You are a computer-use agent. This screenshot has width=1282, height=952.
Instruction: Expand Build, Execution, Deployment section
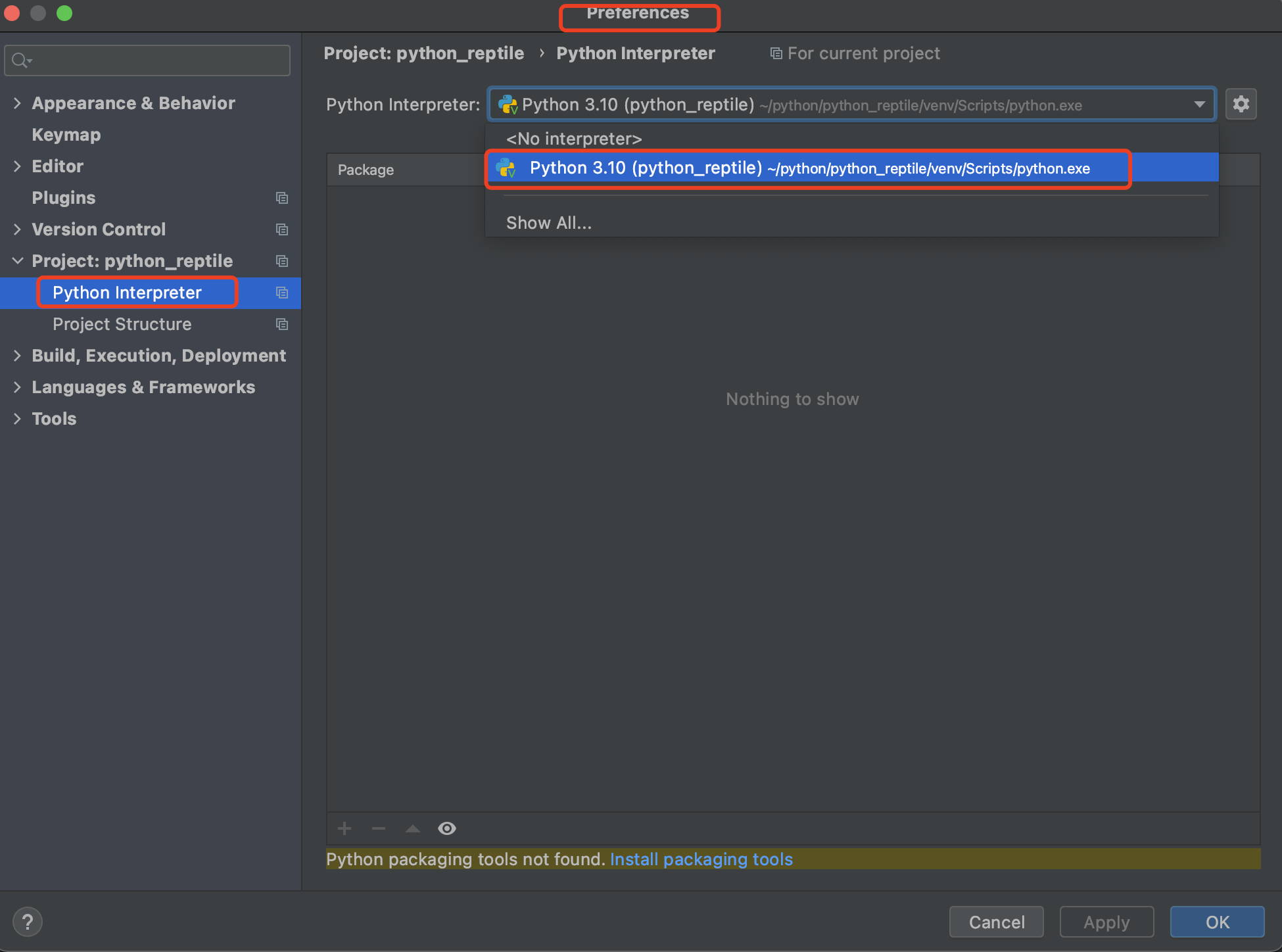point(17,356)
